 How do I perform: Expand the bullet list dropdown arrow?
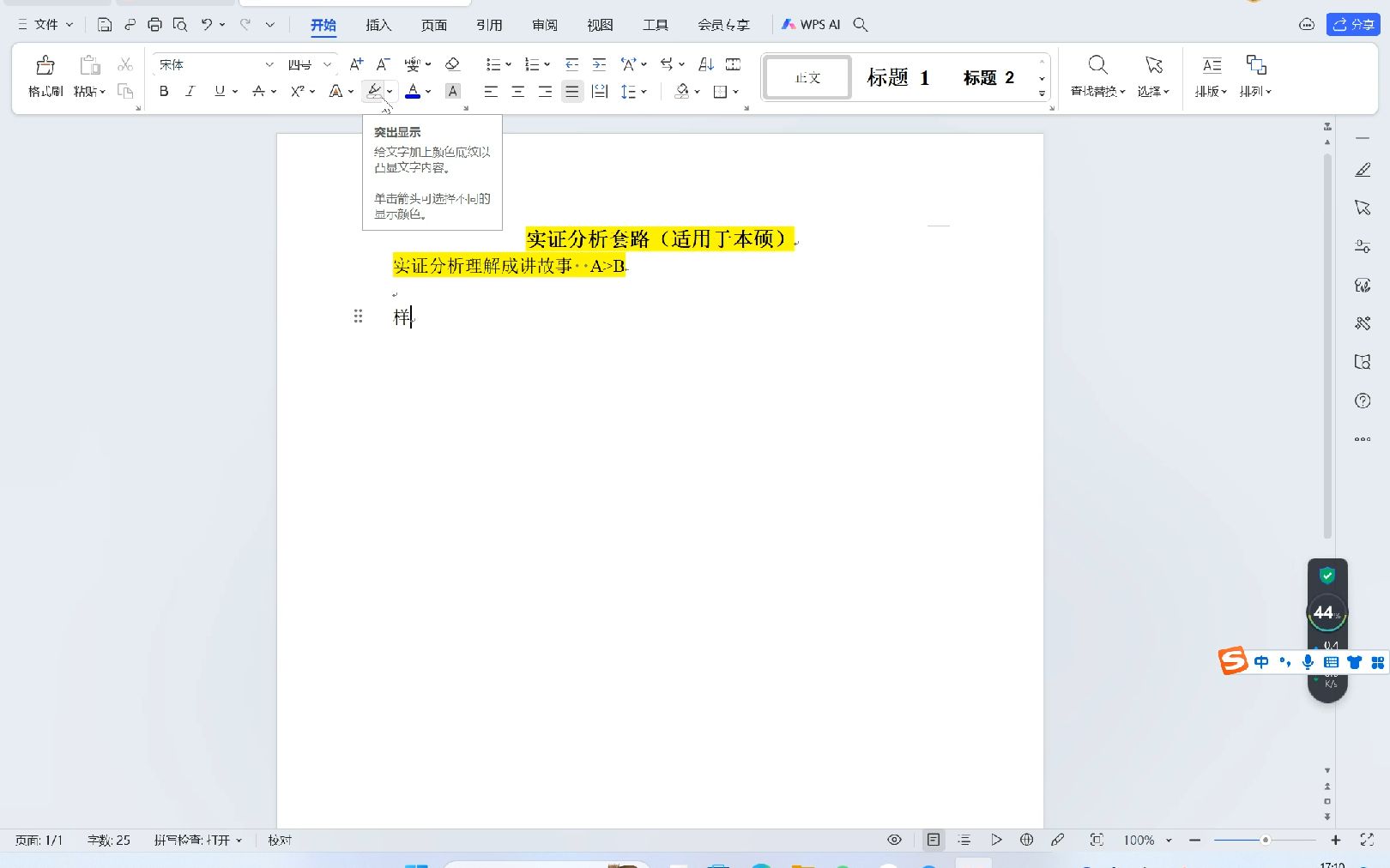coord(508,64)
